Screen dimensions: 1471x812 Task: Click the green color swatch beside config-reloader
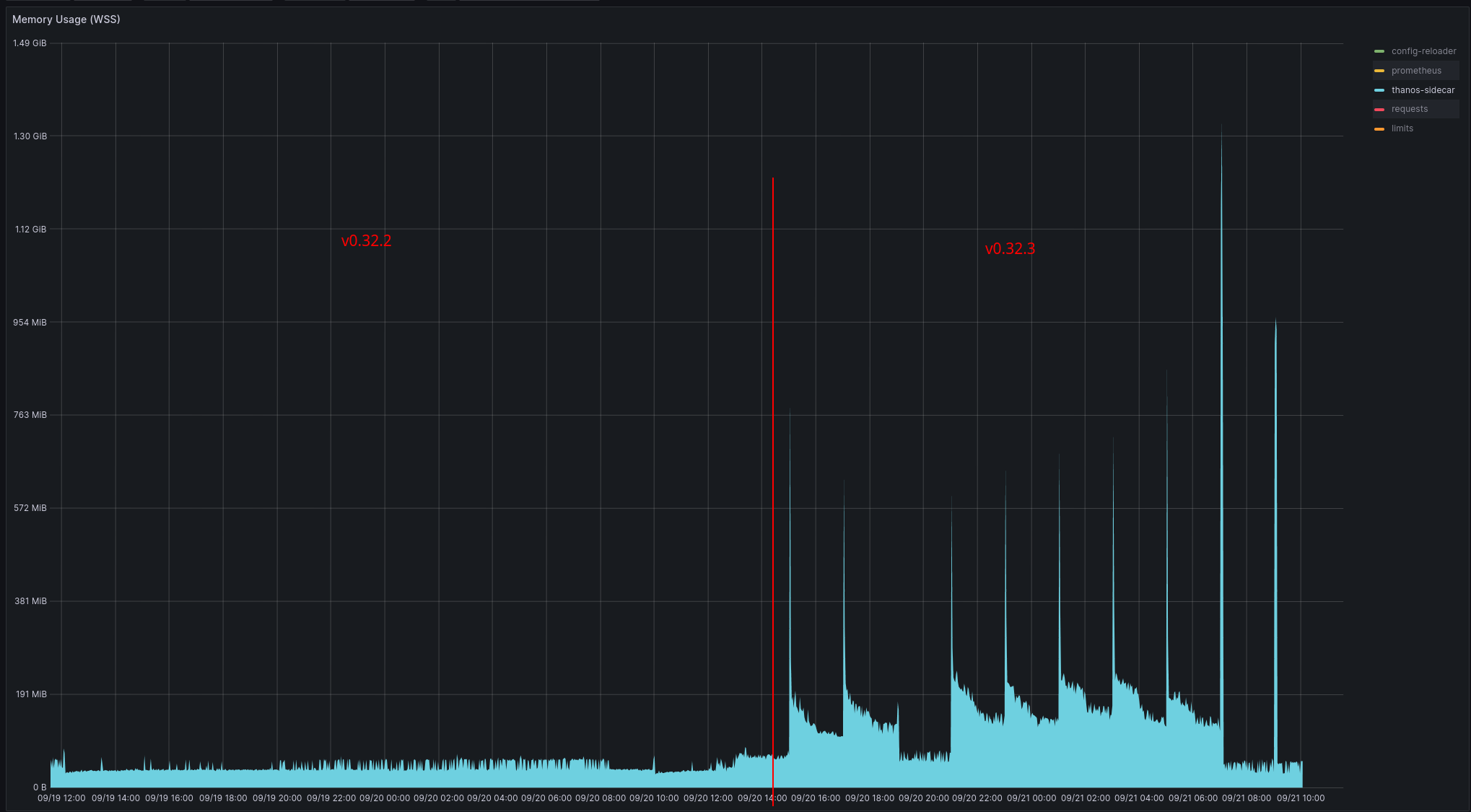1380,51
